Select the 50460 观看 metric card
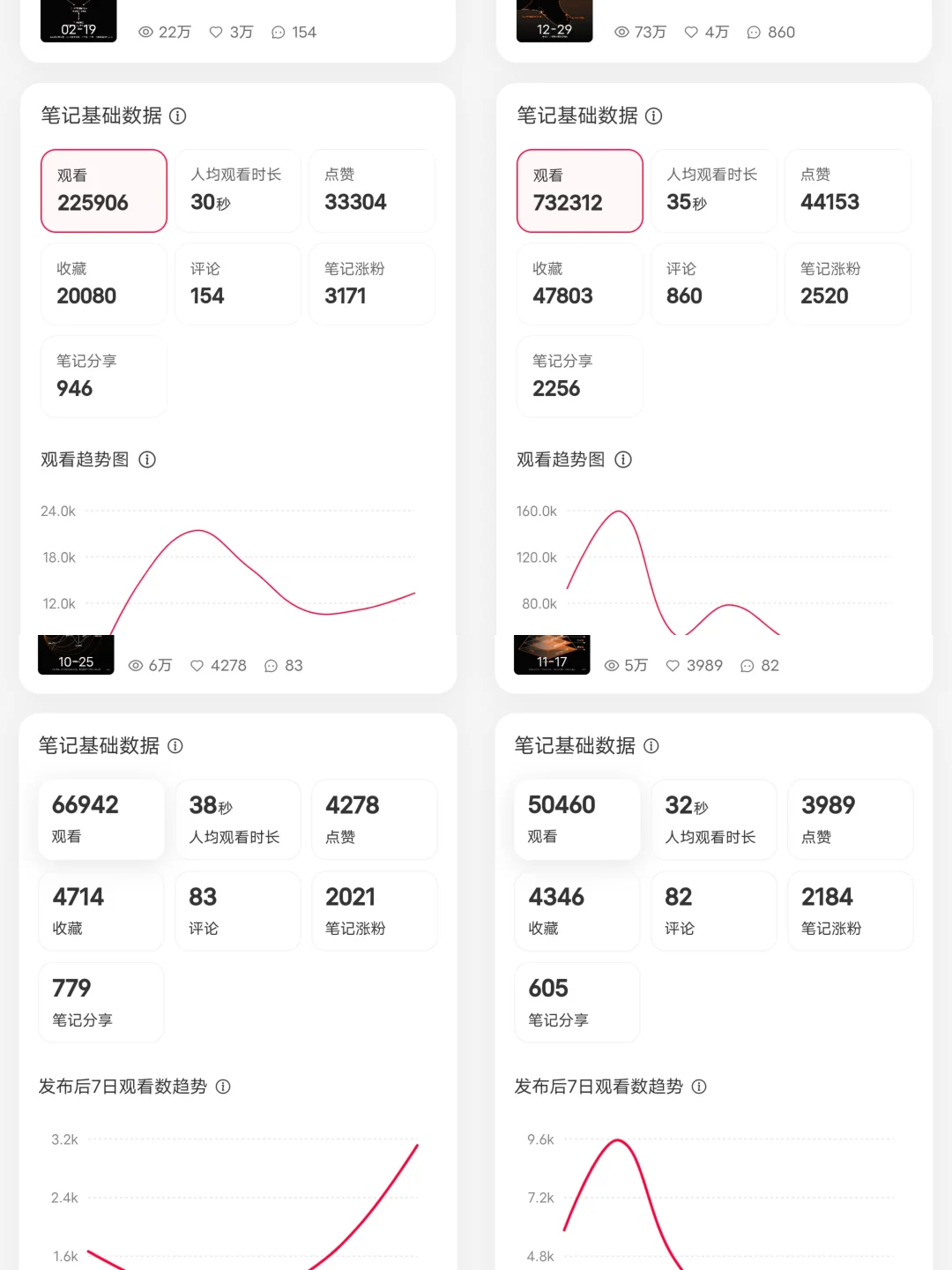The width and height of the screenshot is (952, 1270). (x=577, y=819)
